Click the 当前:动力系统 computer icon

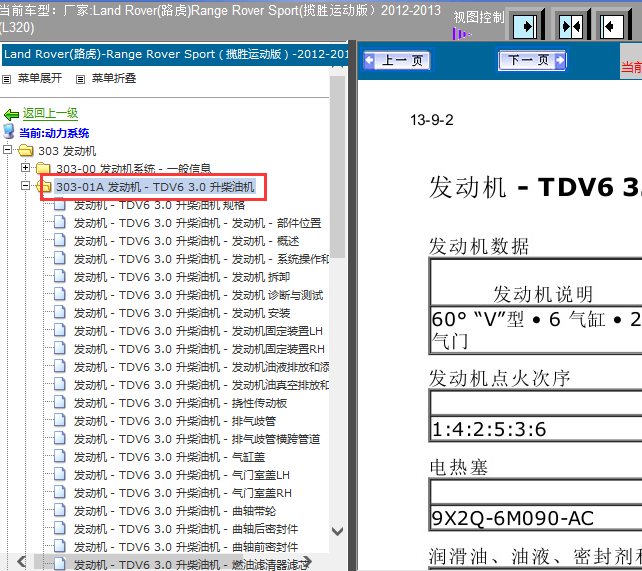coord(9,132)
